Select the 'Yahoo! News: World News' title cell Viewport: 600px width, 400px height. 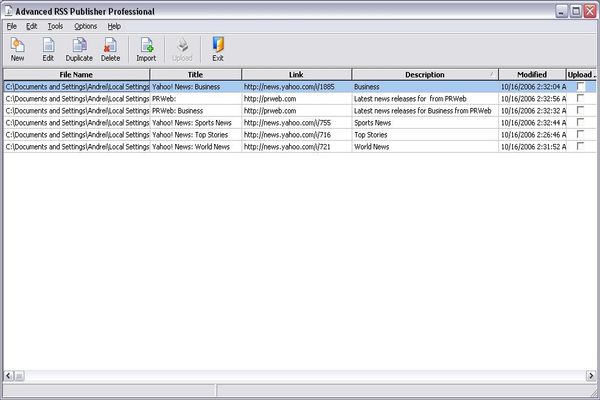coord(196,147)
